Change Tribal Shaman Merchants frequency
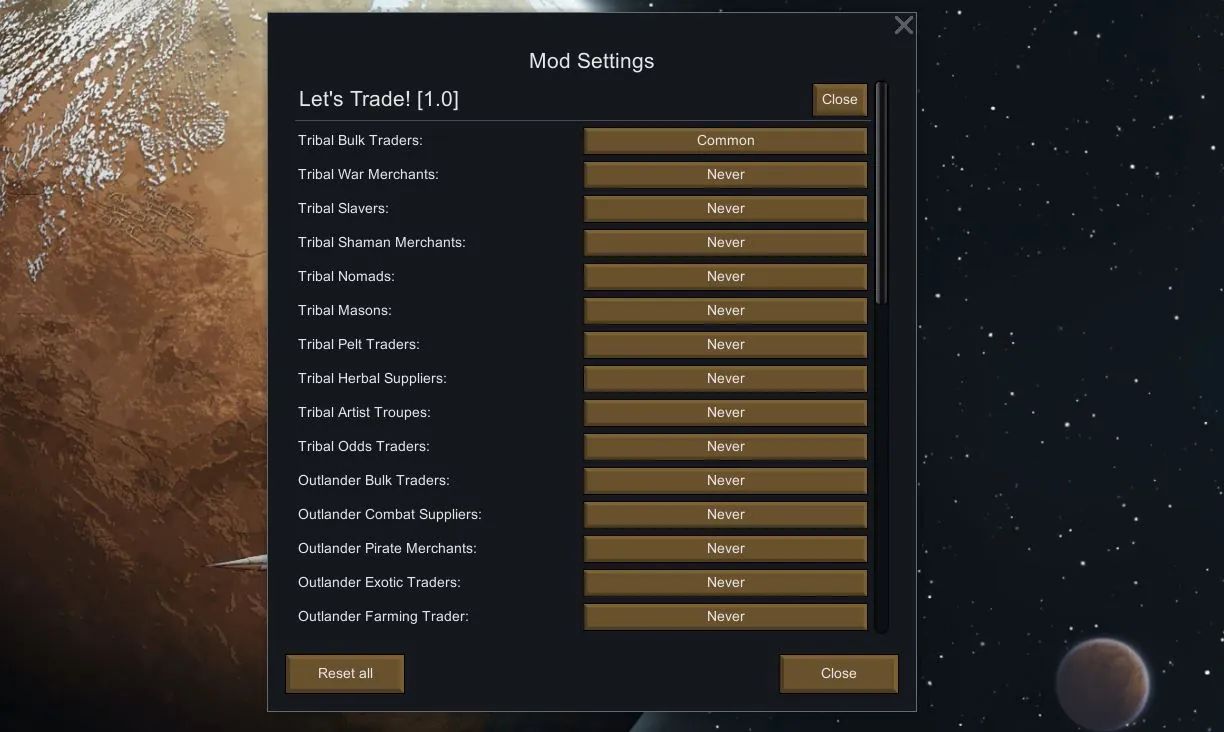 tap(725, 242)
